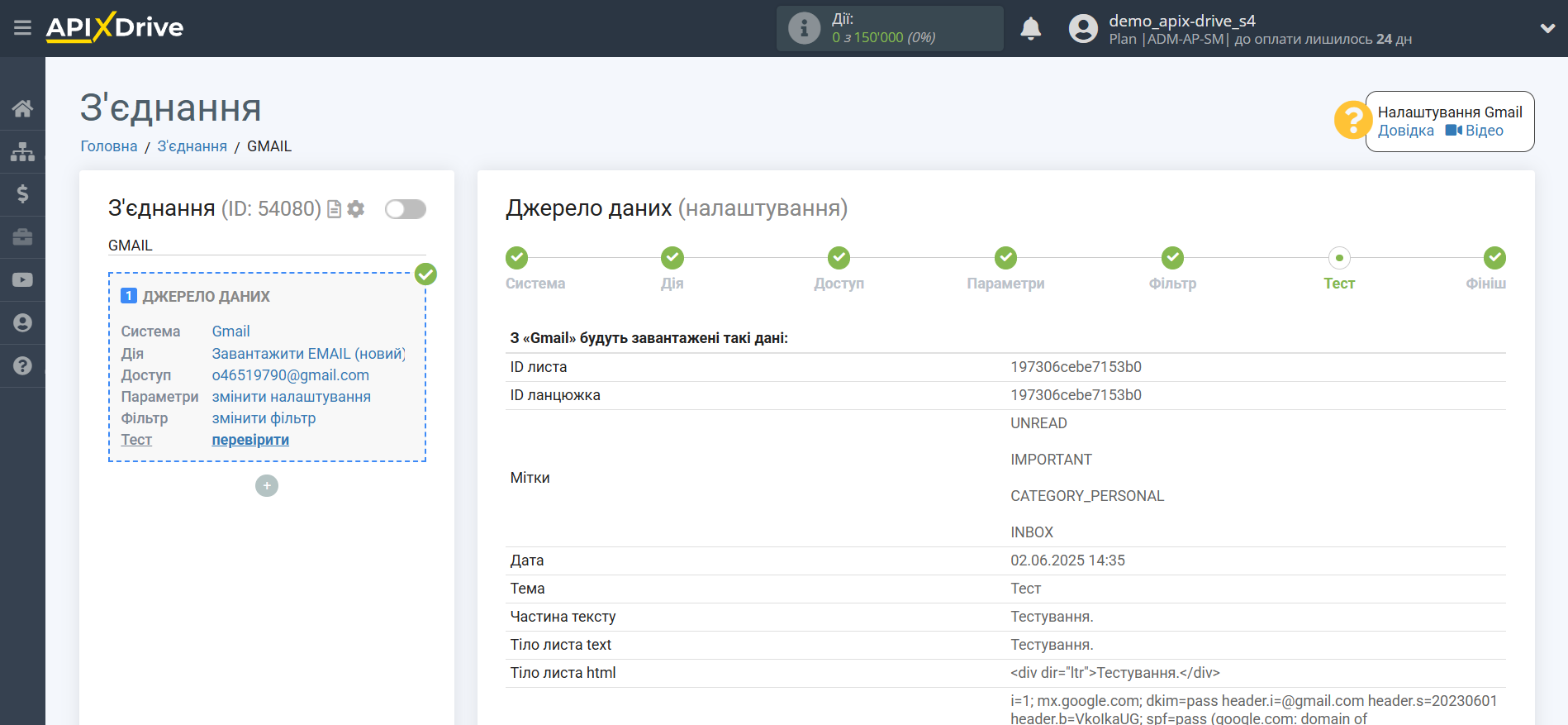Click the user avatar icon

coord(1083,28)
